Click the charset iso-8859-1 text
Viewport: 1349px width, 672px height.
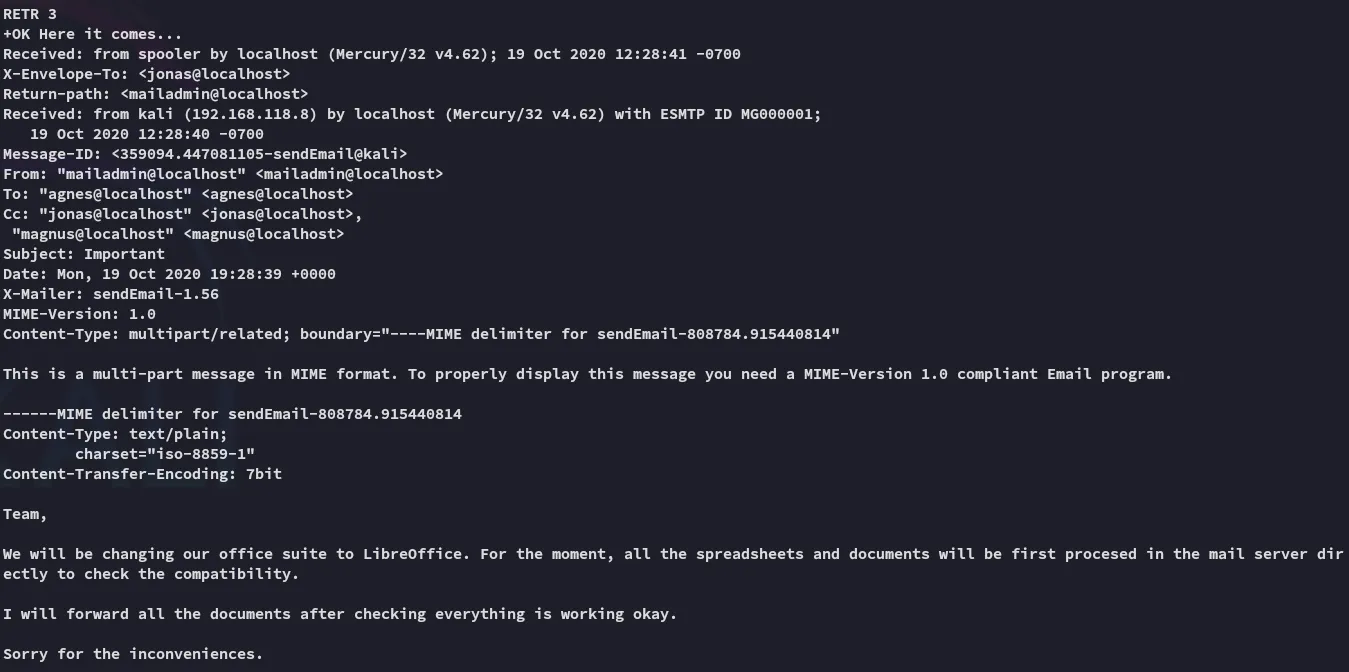point(165,454)
